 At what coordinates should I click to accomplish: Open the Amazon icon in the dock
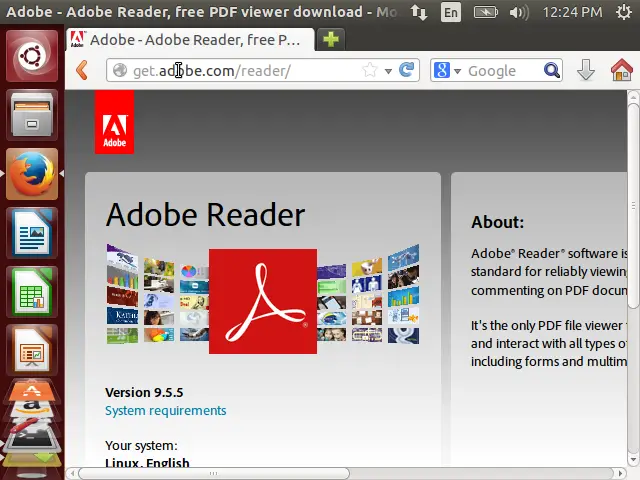(32, 407)
